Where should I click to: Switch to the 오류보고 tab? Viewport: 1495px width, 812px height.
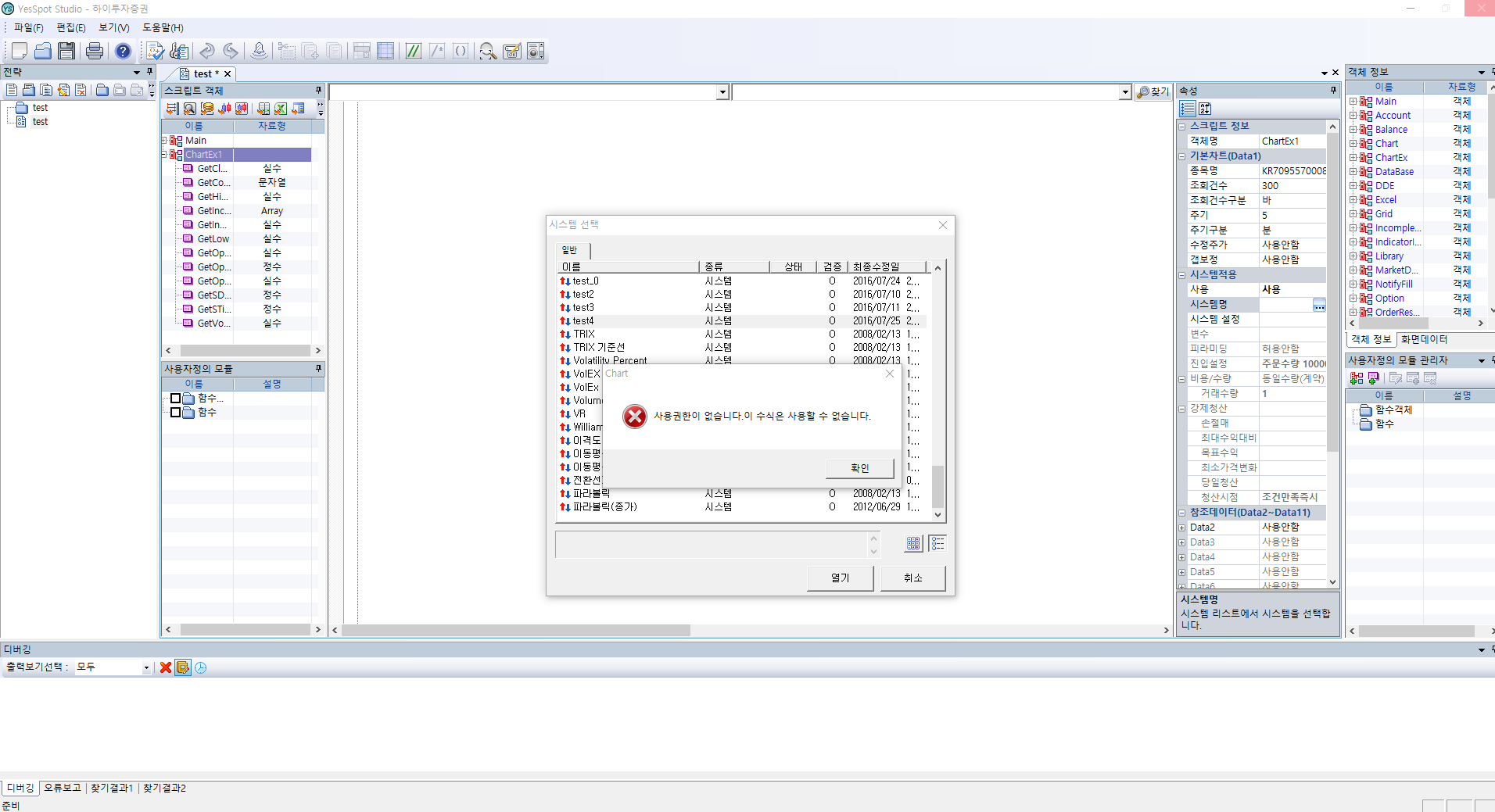63,788
